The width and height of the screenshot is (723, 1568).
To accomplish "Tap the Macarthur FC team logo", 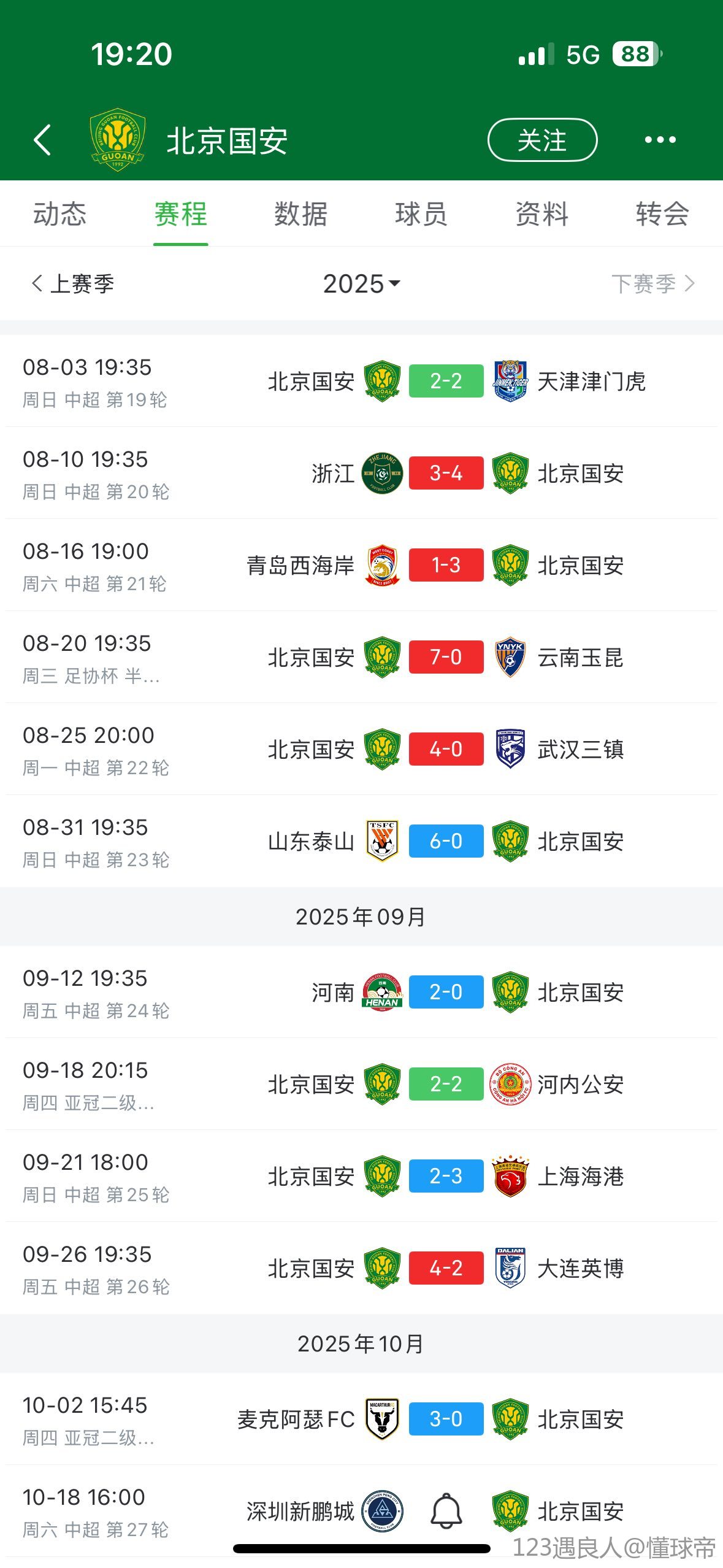I will point(382,1419).
